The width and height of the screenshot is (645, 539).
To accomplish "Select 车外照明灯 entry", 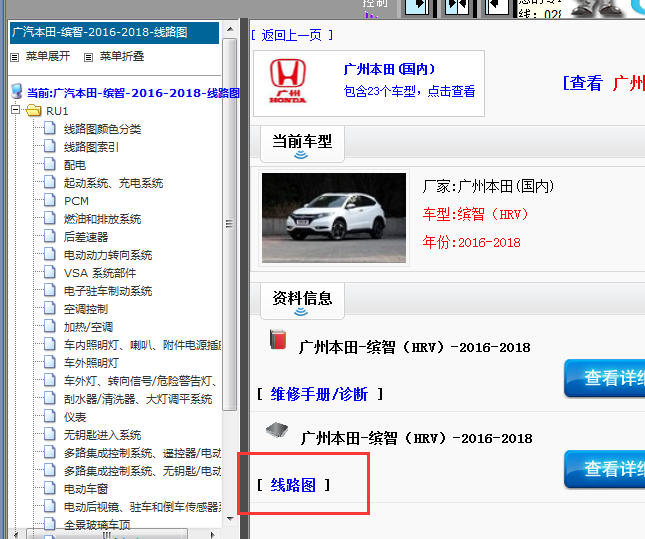I will (x=91, y=363).
